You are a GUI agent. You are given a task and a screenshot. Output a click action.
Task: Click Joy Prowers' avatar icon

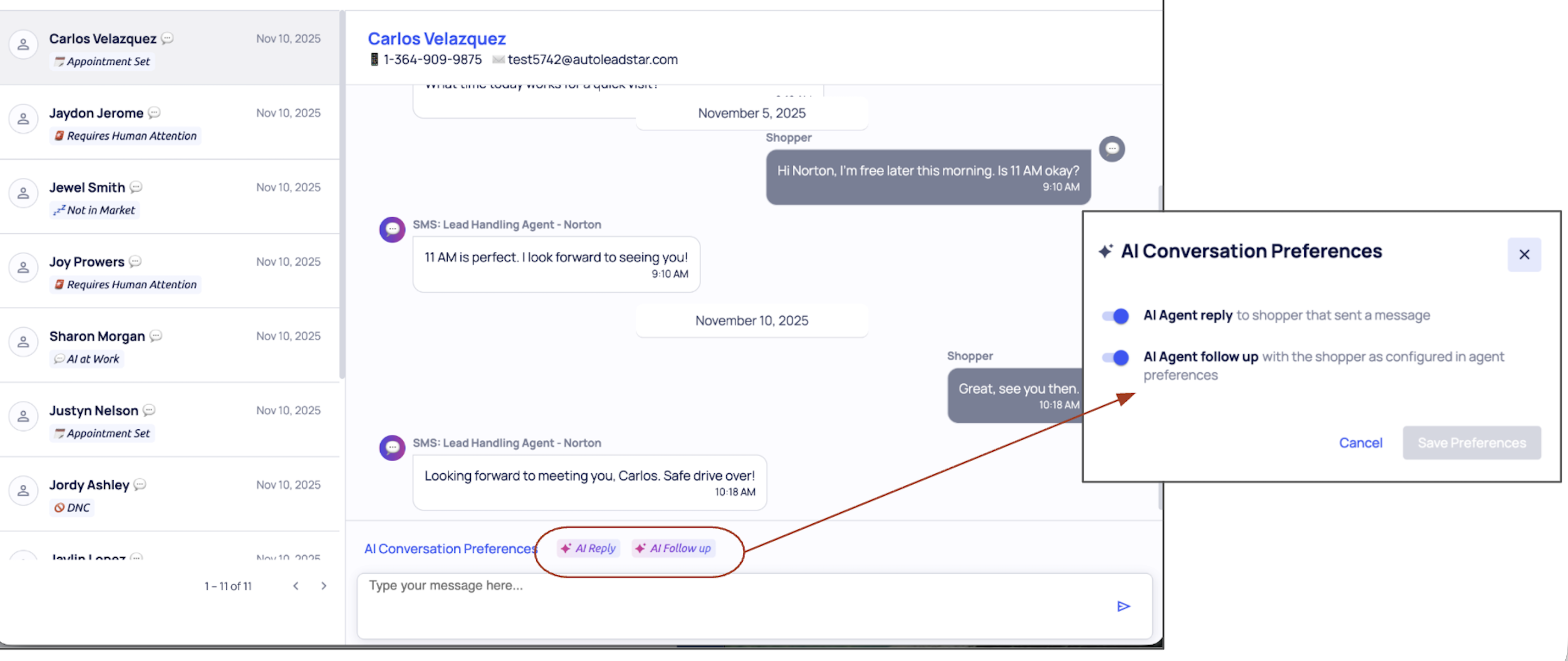[x=23, y=267]
